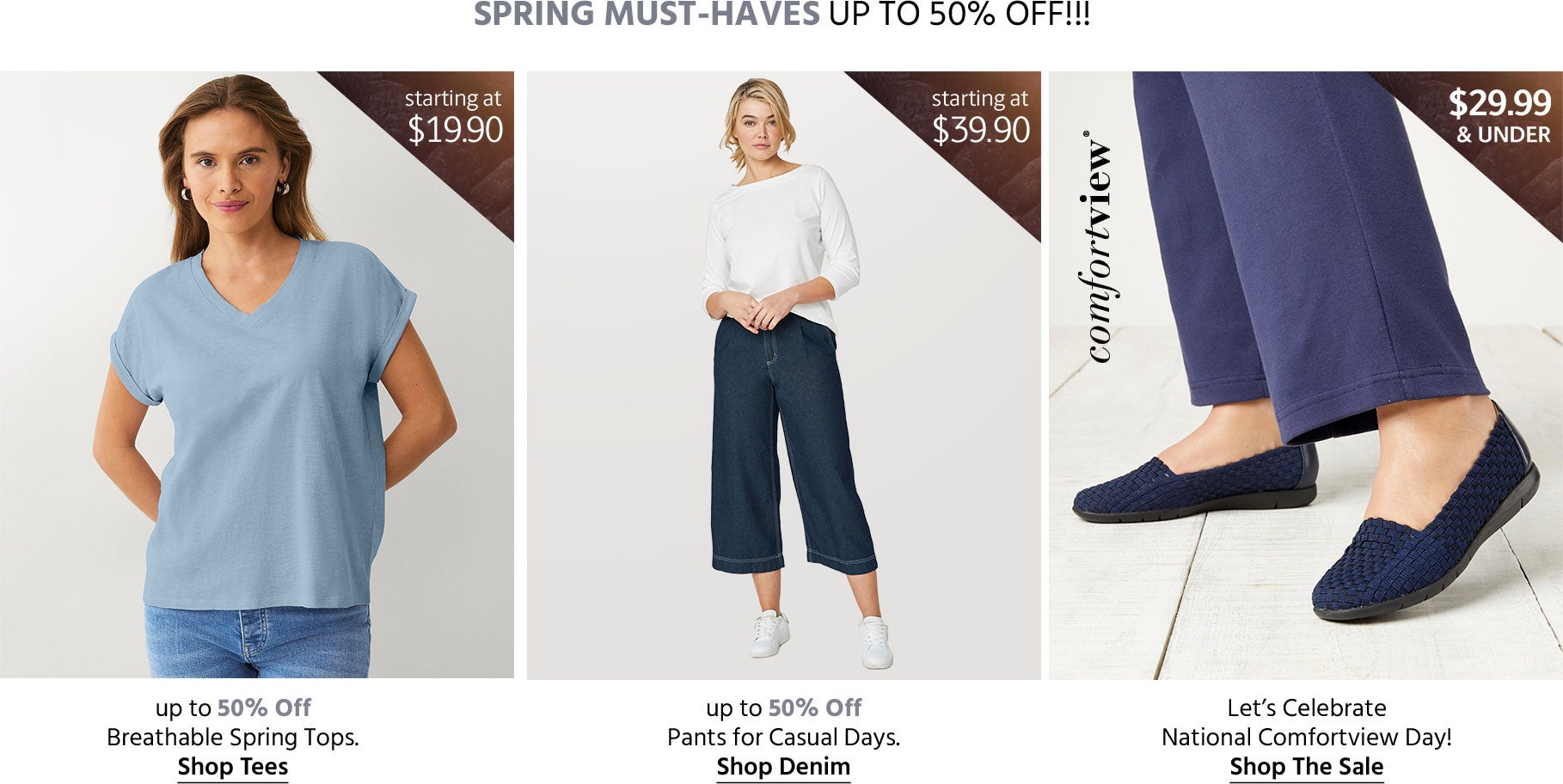Click the Let's Celebrate text
1563x784 pixels.
tap(1306, 708)
